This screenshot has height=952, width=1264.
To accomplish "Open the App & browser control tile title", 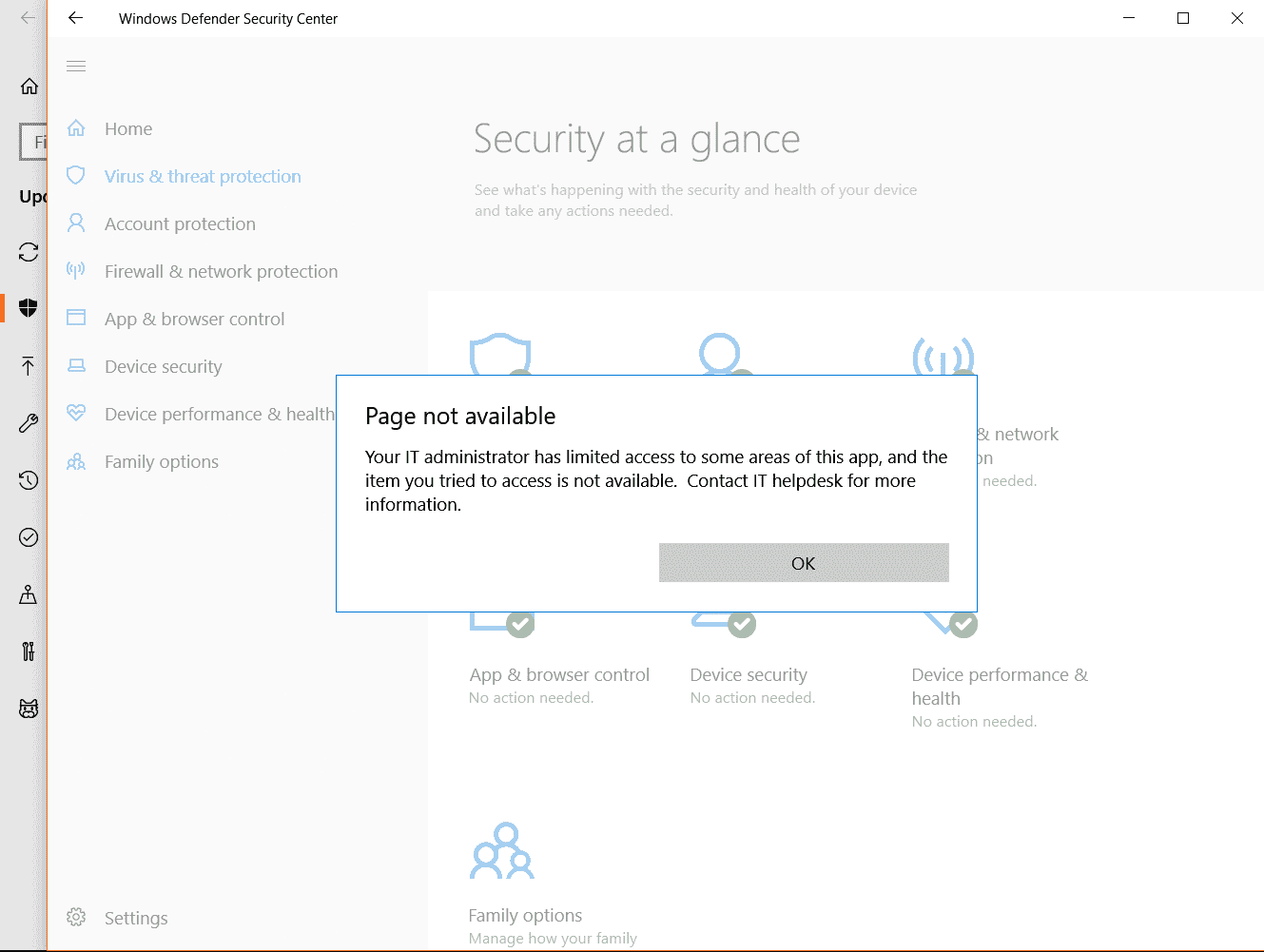I will pyautogui.click(x=559, y=674).
